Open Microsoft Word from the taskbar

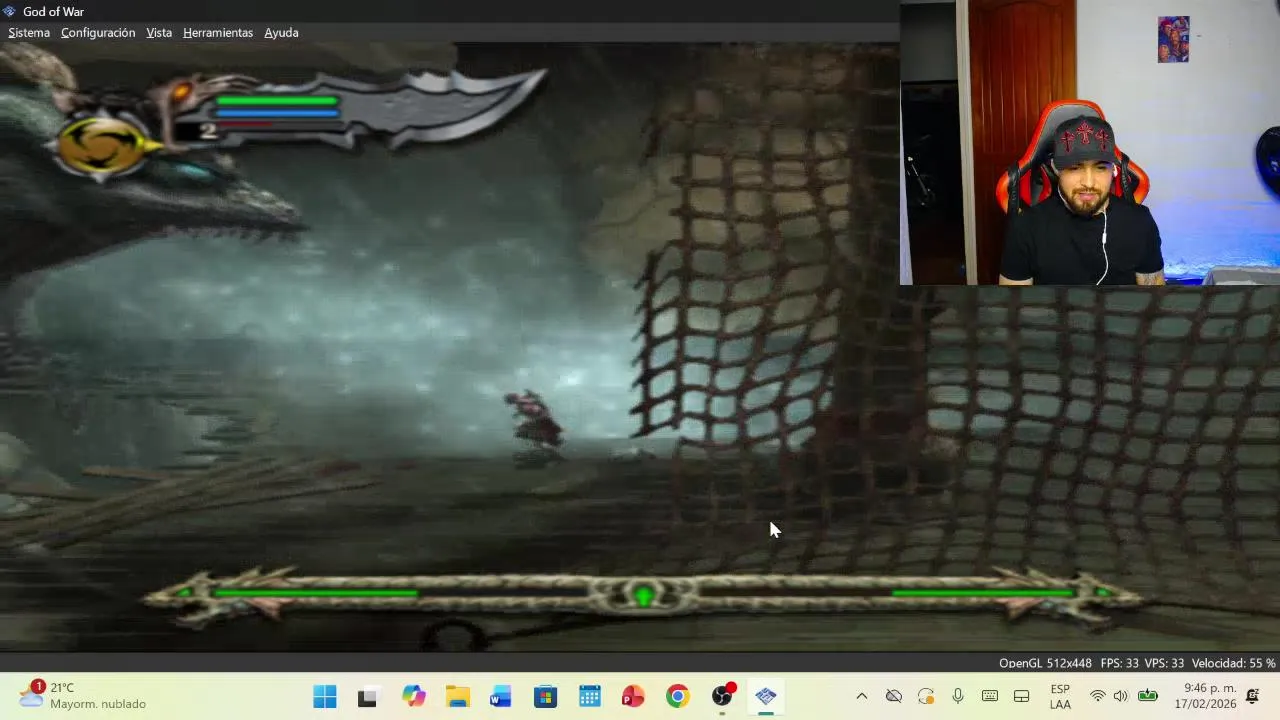501,697
